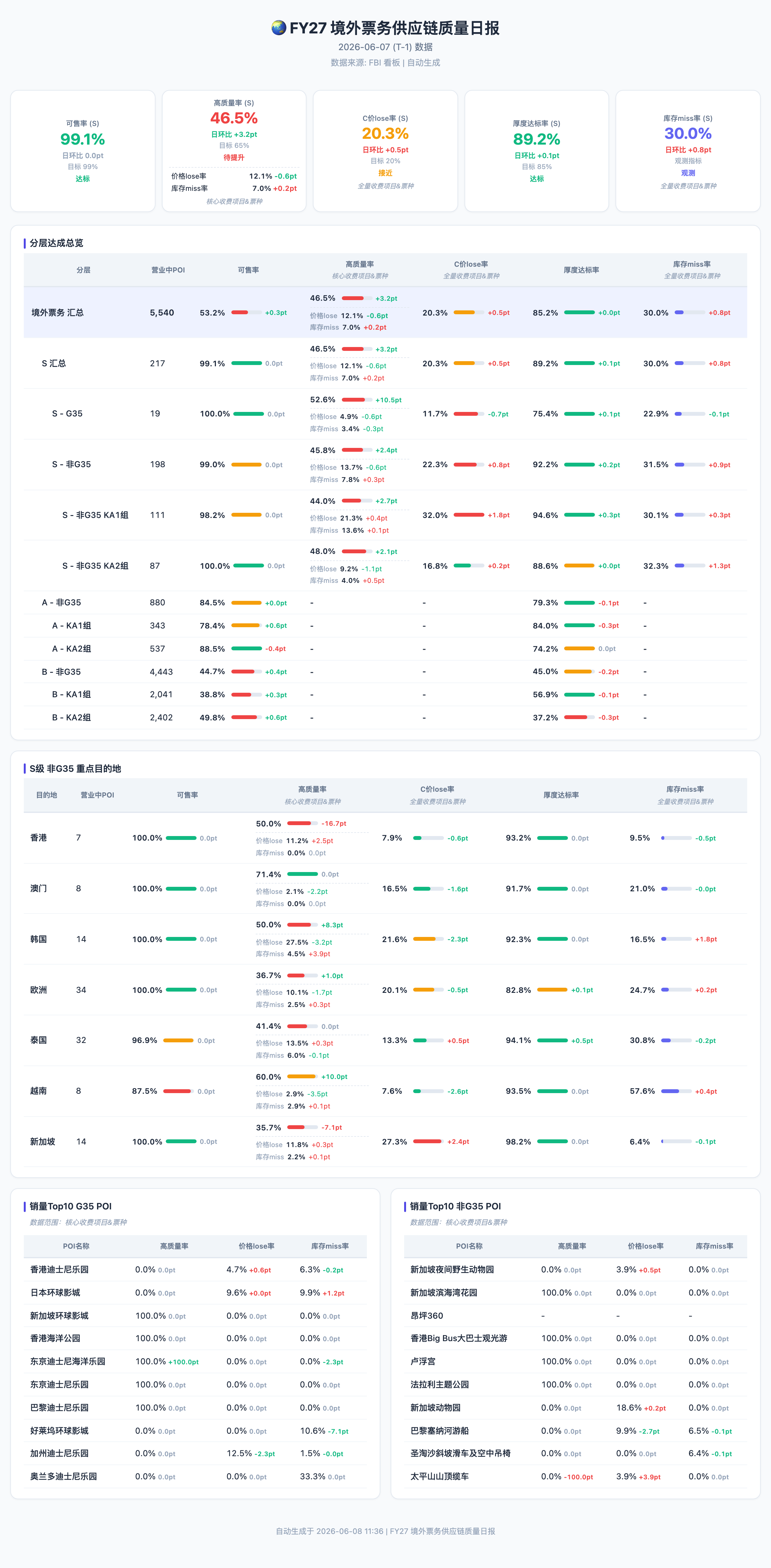
Task: Open the 厚度达标率 (S) 89.2% card
Action: tap(537, 151)
